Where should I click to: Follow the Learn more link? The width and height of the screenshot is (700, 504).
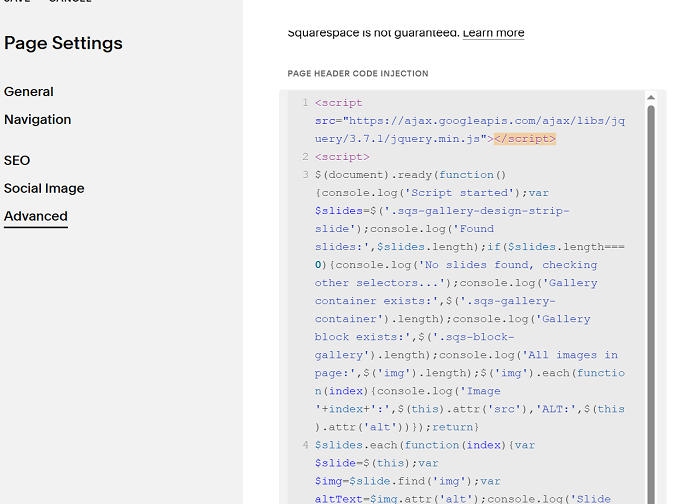(x=493, y=33)
